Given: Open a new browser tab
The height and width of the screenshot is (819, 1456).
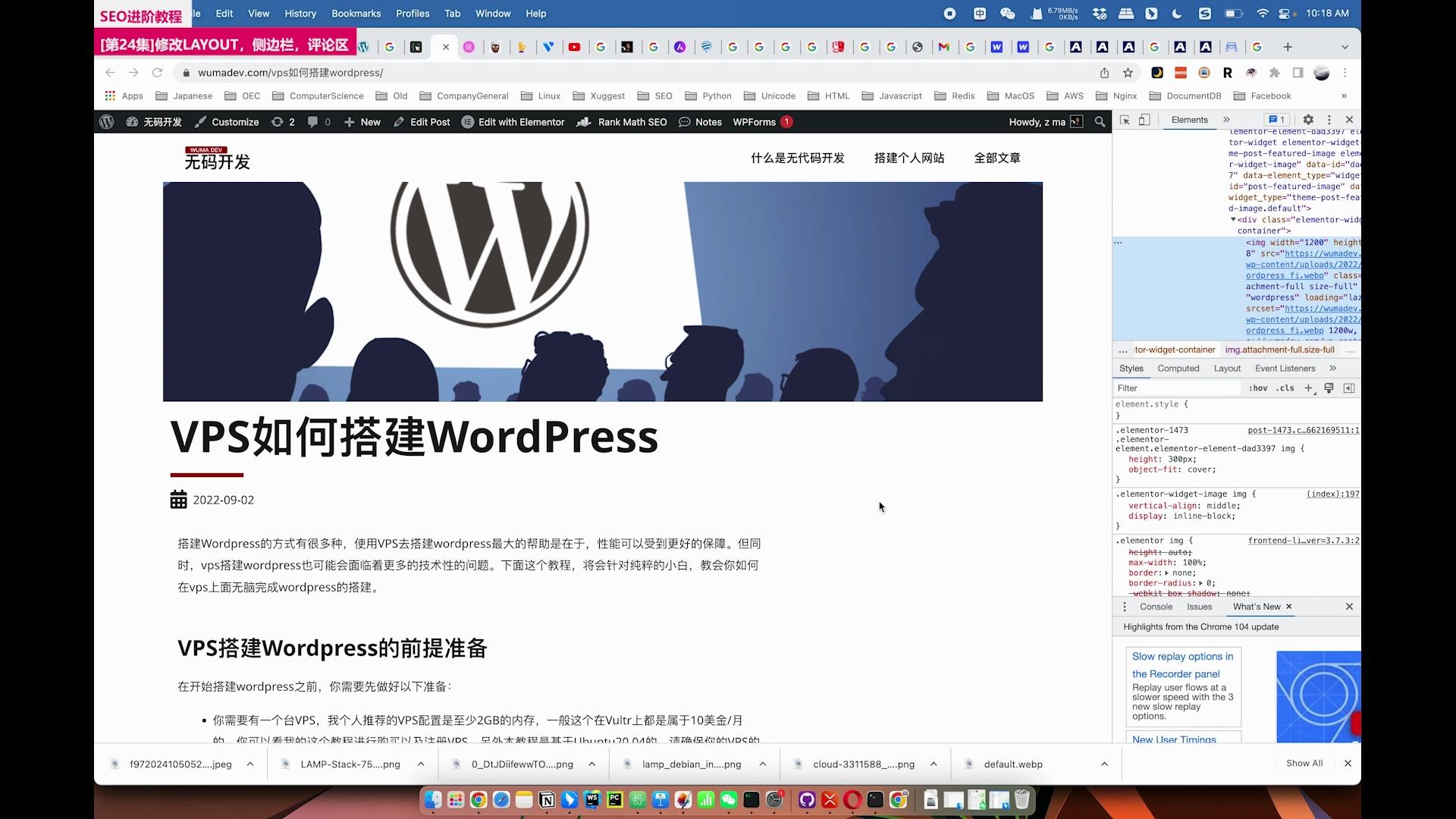Looking at the screenshot, I should click(1288, 47).
